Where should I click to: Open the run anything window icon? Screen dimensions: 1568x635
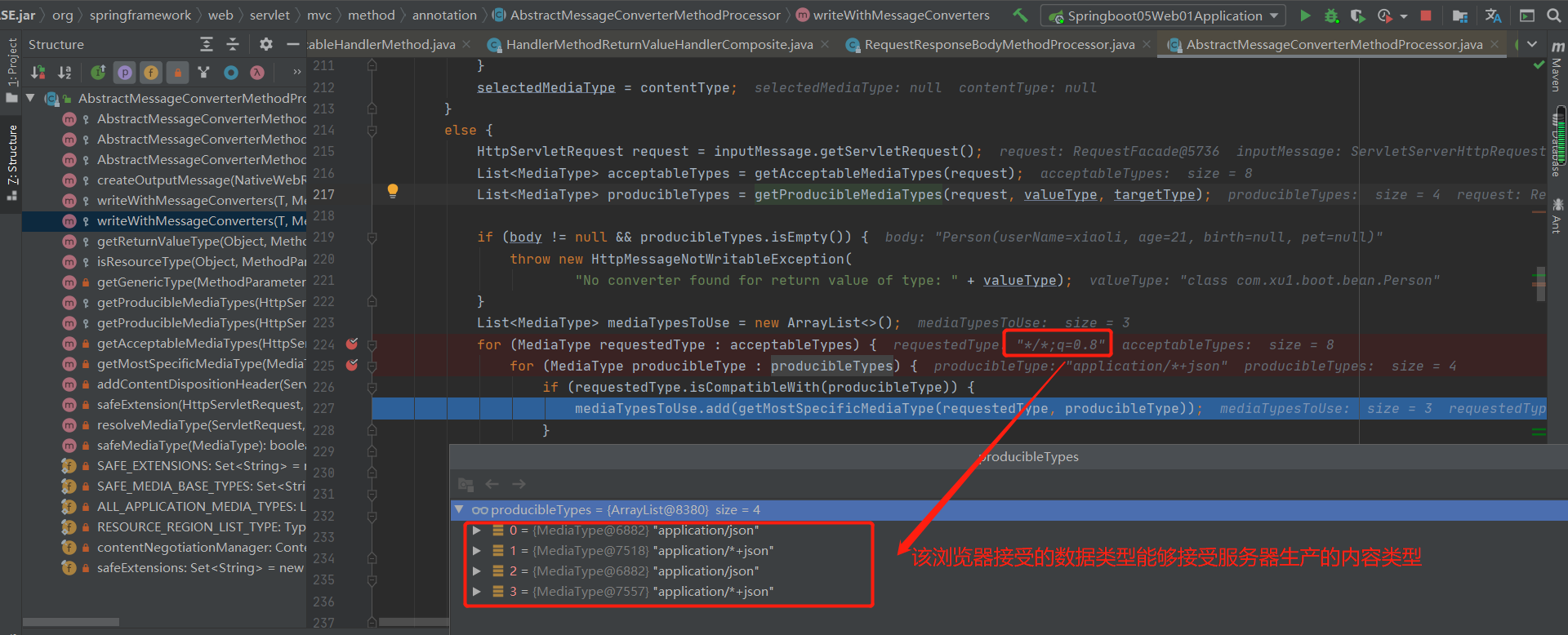coord(1526,15)
